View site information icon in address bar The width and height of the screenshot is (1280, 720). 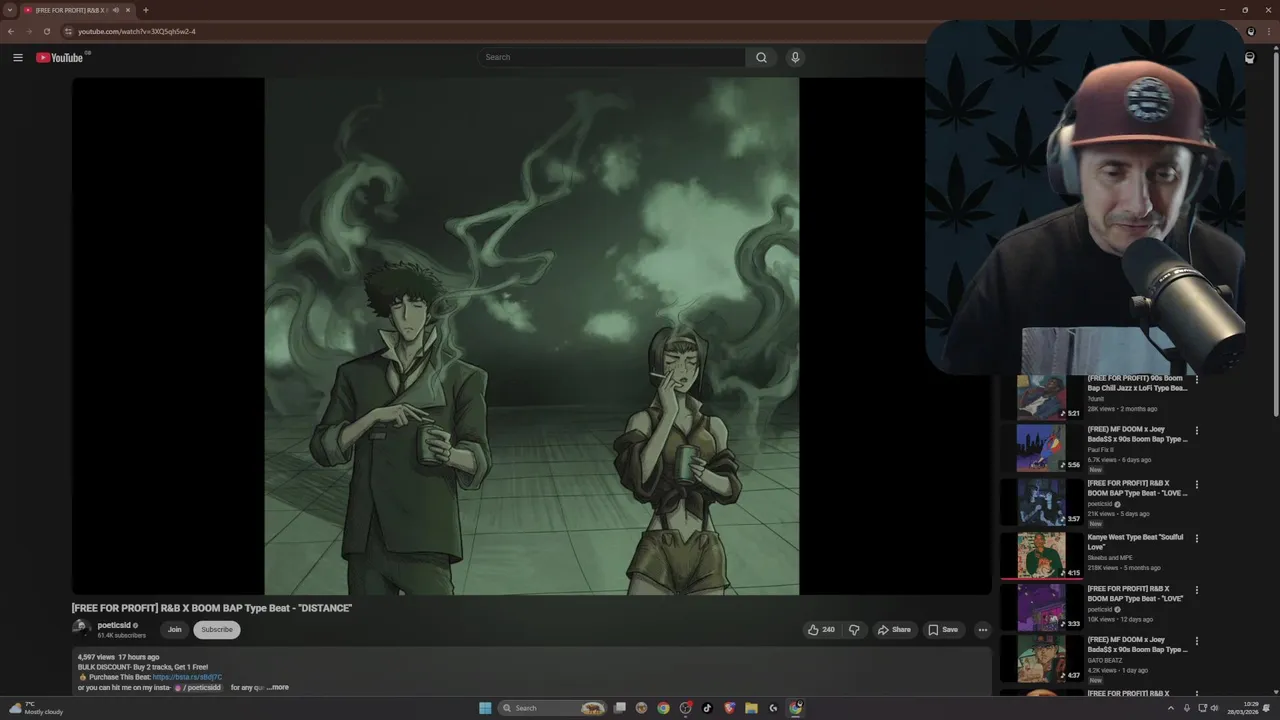tap(68, 31)
